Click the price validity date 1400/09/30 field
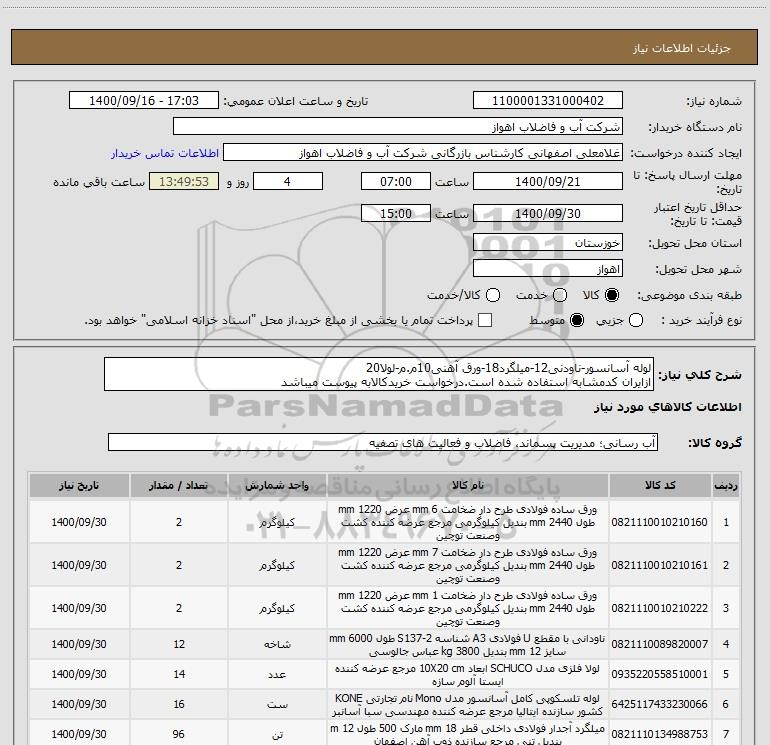The image size is (770, 745). pyautogui.click(x=548, y=214)
